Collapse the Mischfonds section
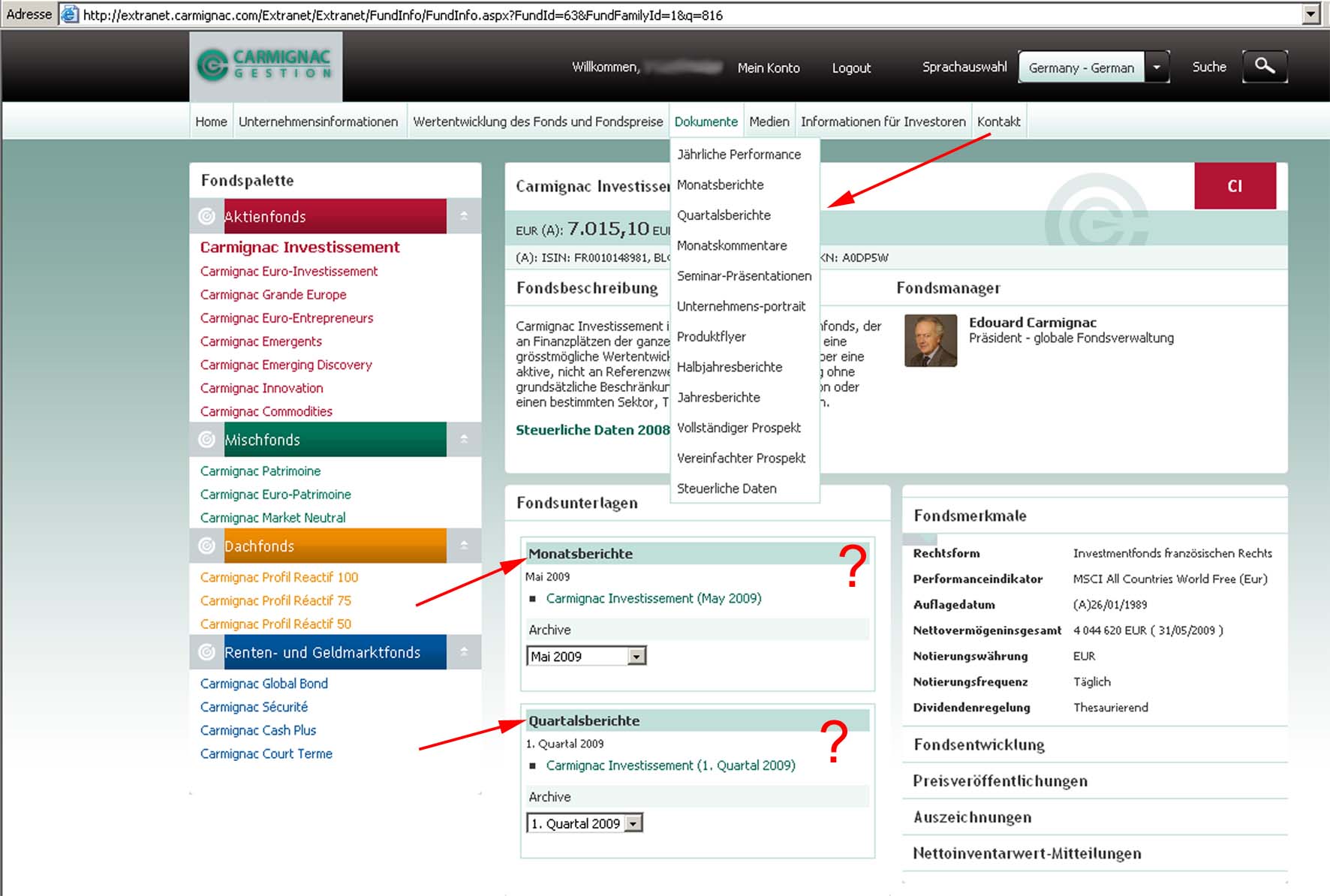Screen dimensions: 1330x896 pyautogui.click(x=464, y=440)
